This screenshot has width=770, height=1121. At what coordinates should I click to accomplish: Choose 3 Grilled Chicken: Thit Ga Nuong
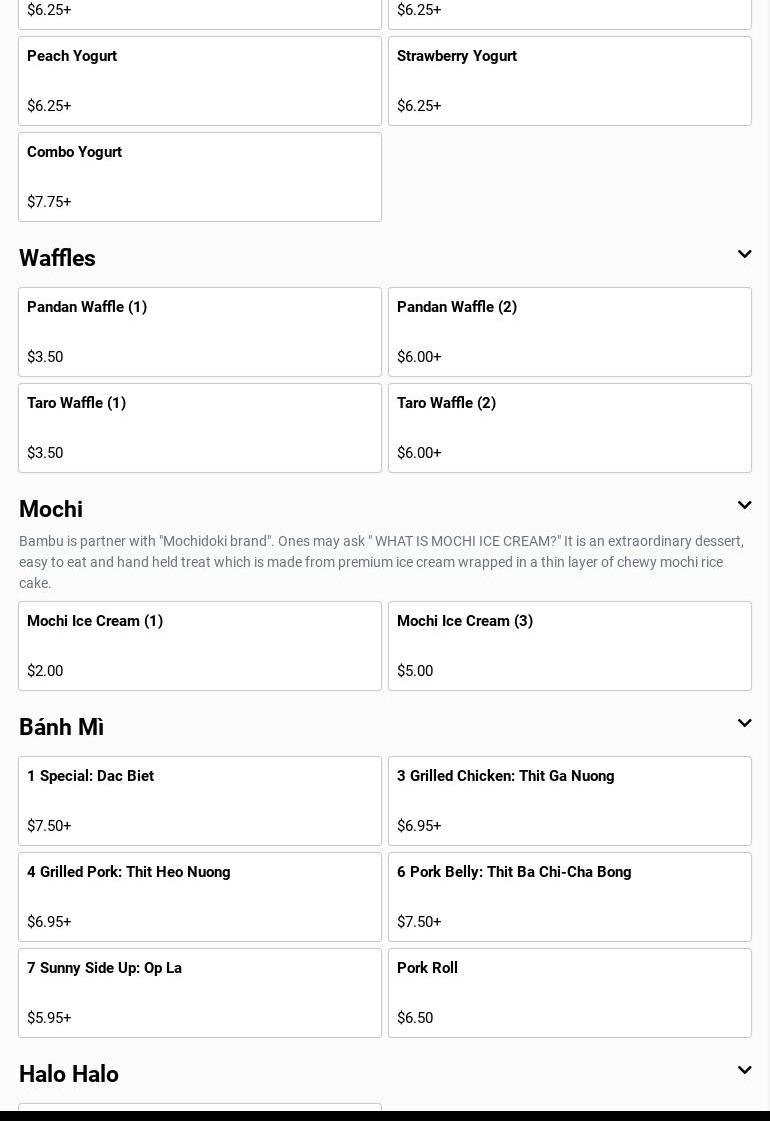point(570,801)
